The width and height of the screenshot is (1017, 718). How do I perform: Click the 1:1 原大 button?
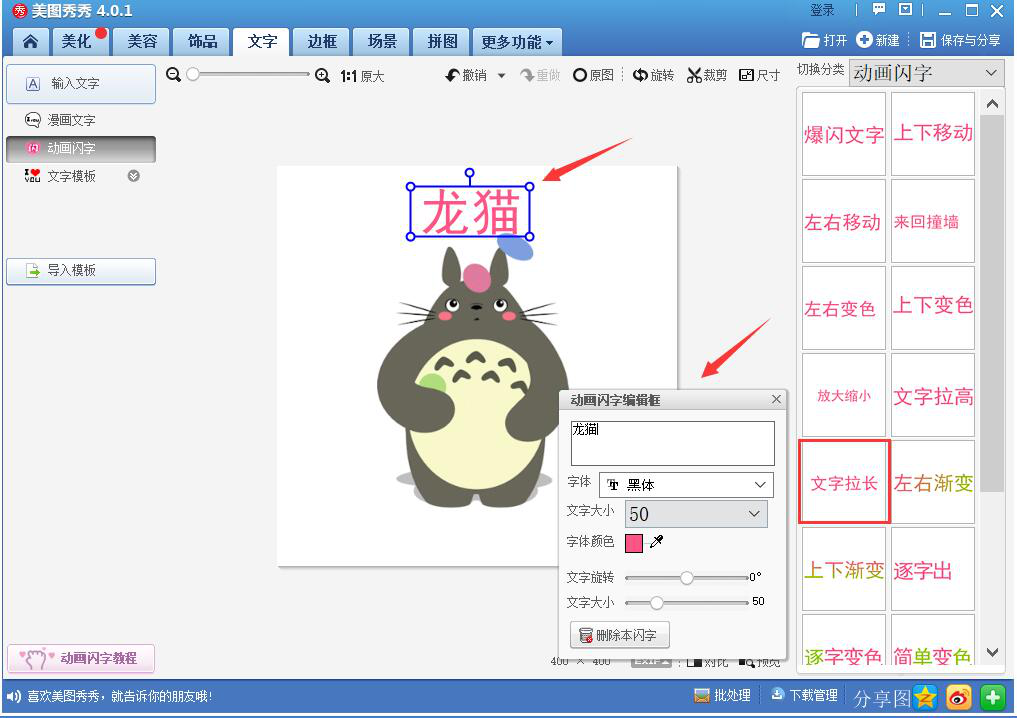(363, 77)
